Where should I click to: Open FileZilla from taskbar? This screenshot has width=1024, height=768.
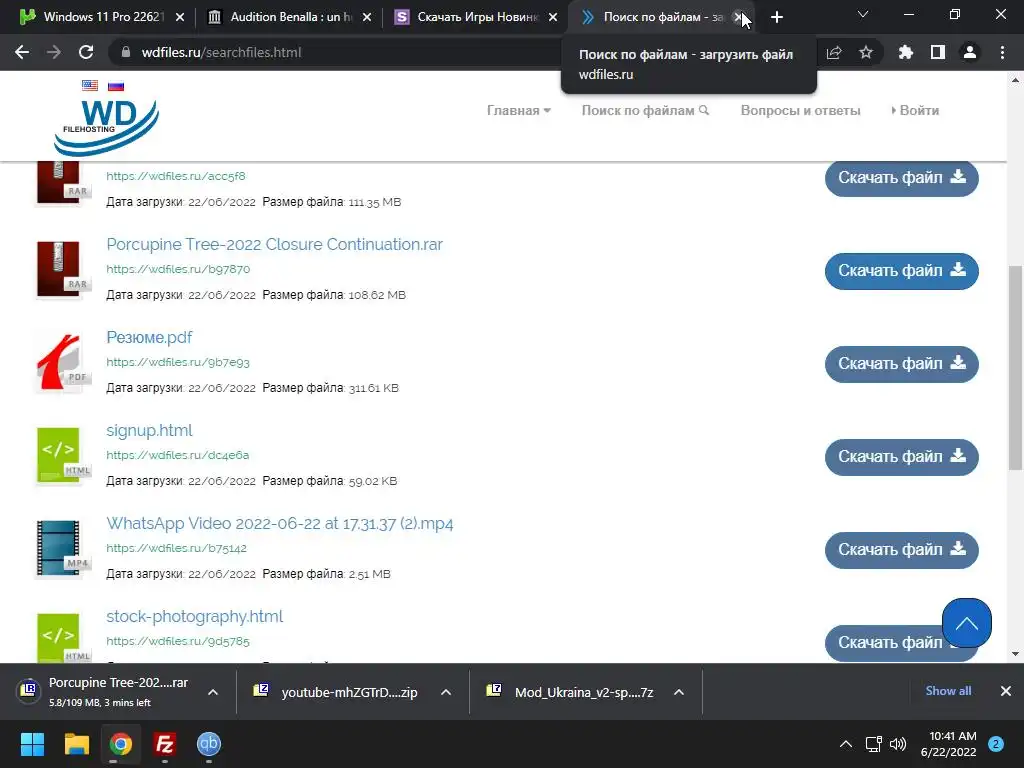(165, 744)
